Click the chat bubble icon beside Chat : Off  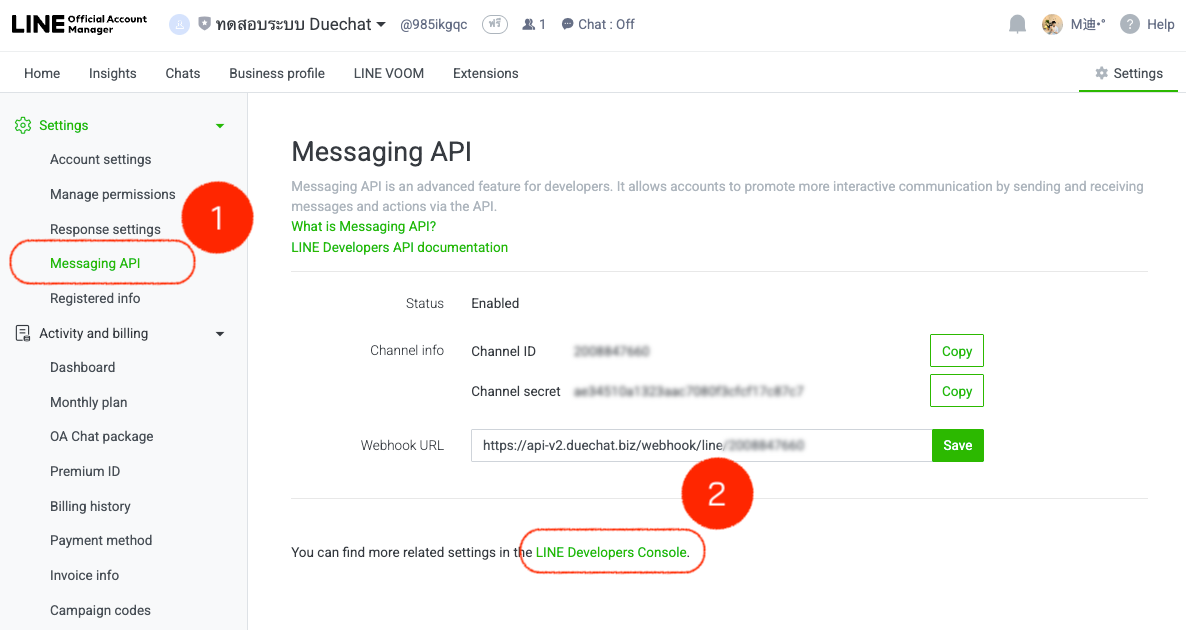(567, 24)
